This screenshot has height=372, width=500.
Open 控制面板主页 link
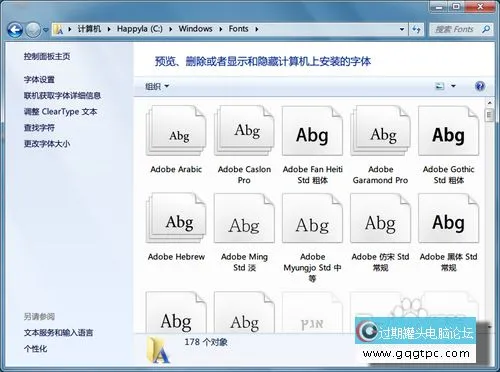47,56
